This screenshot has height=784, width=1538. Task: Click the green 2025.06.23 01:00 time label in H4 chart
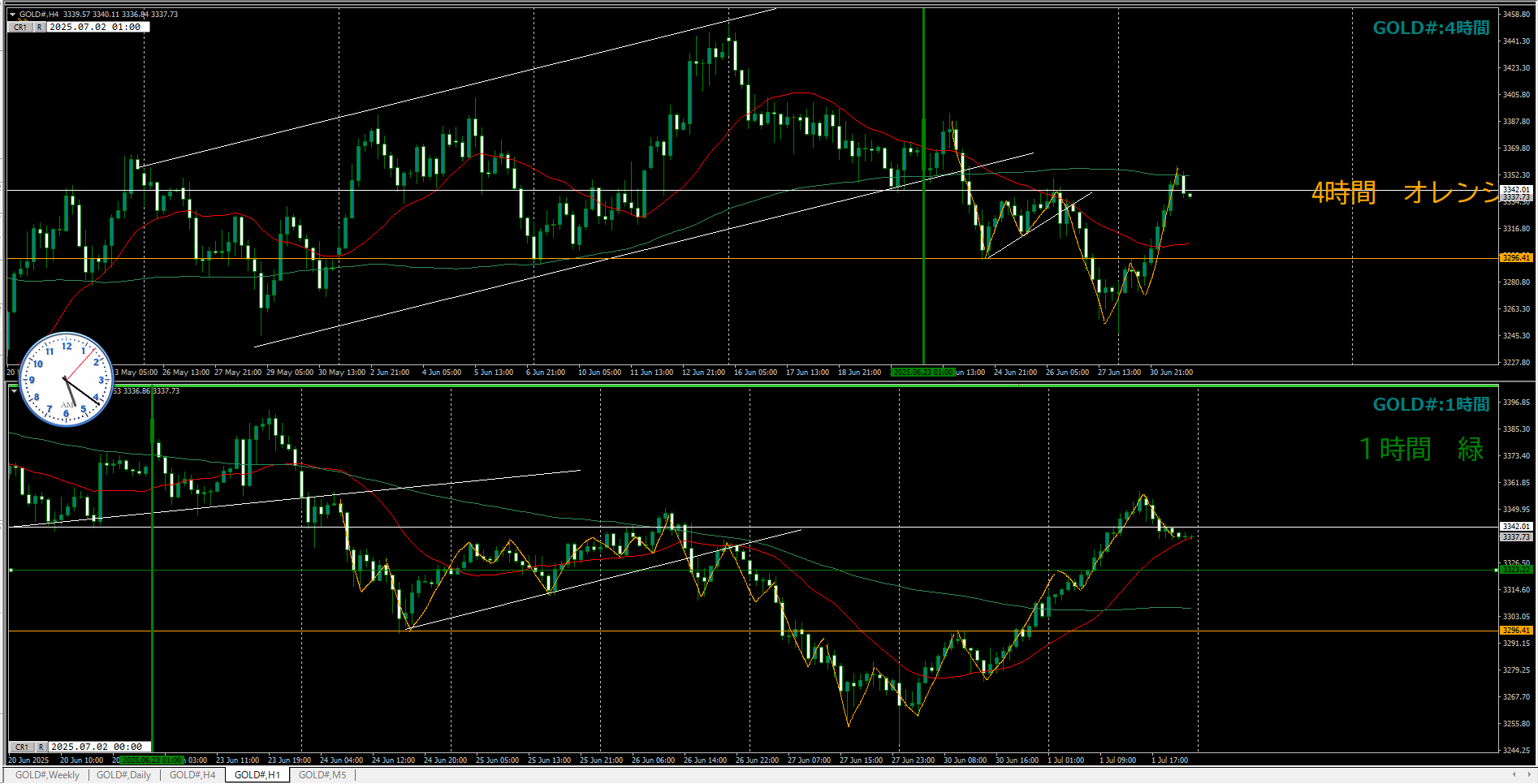coord(922,373)
